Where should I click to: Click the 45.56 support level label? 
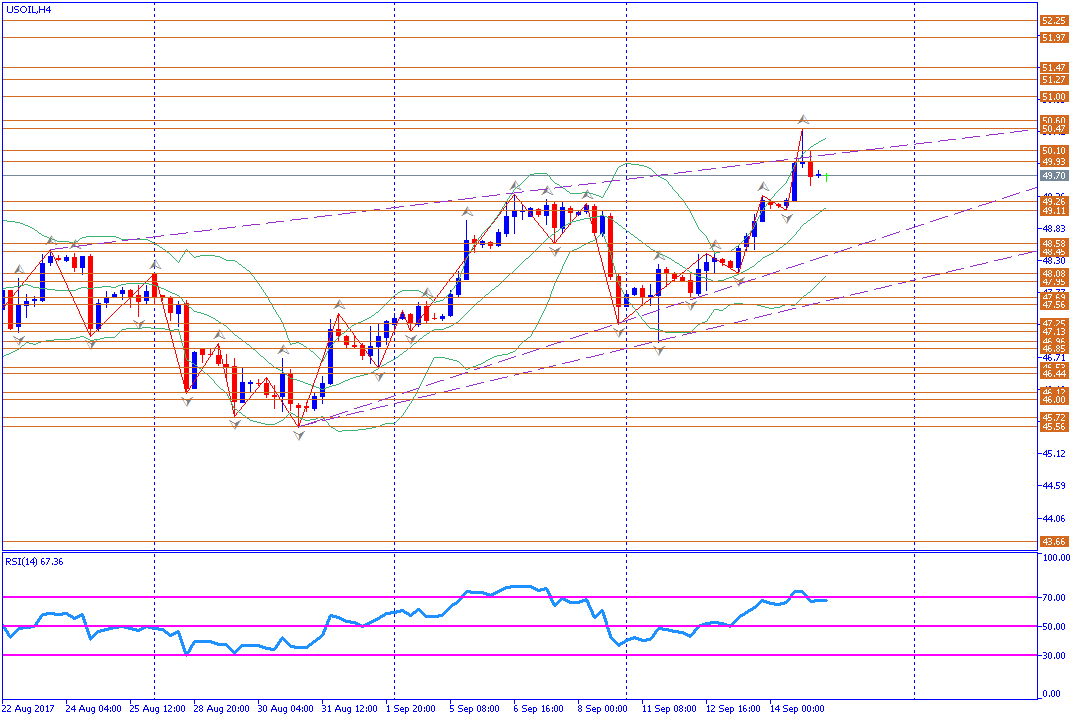click(1052, 427)
